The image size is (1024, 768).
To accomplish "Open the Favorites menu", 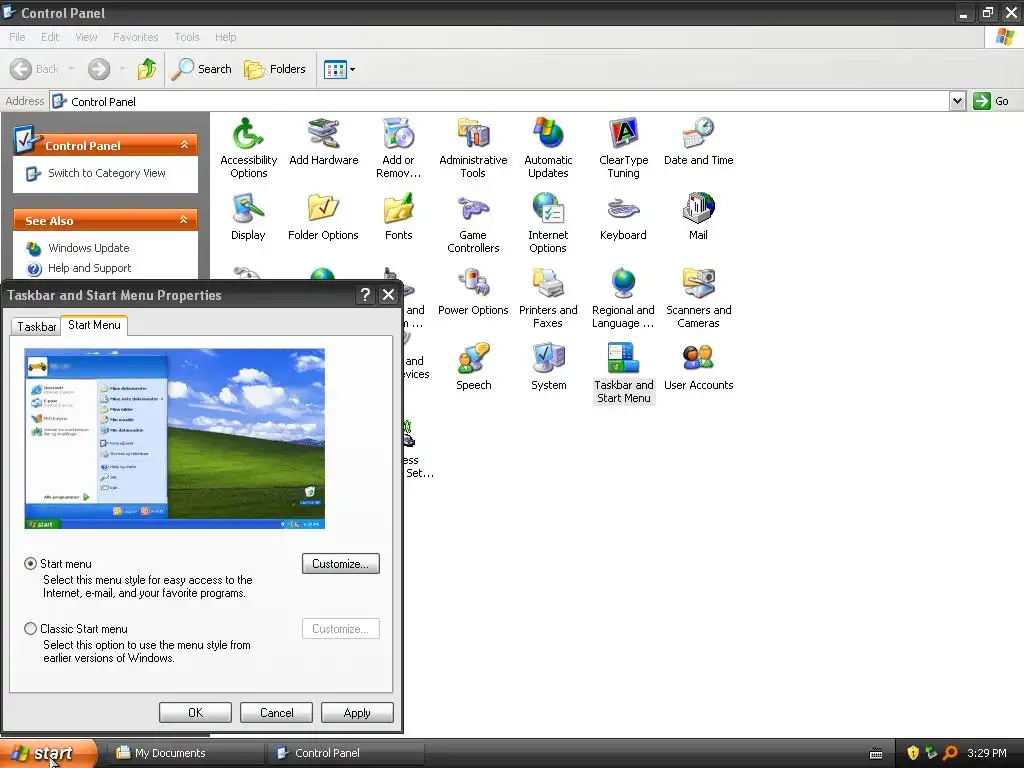I will pyautogui.click(x=136, y=37).
